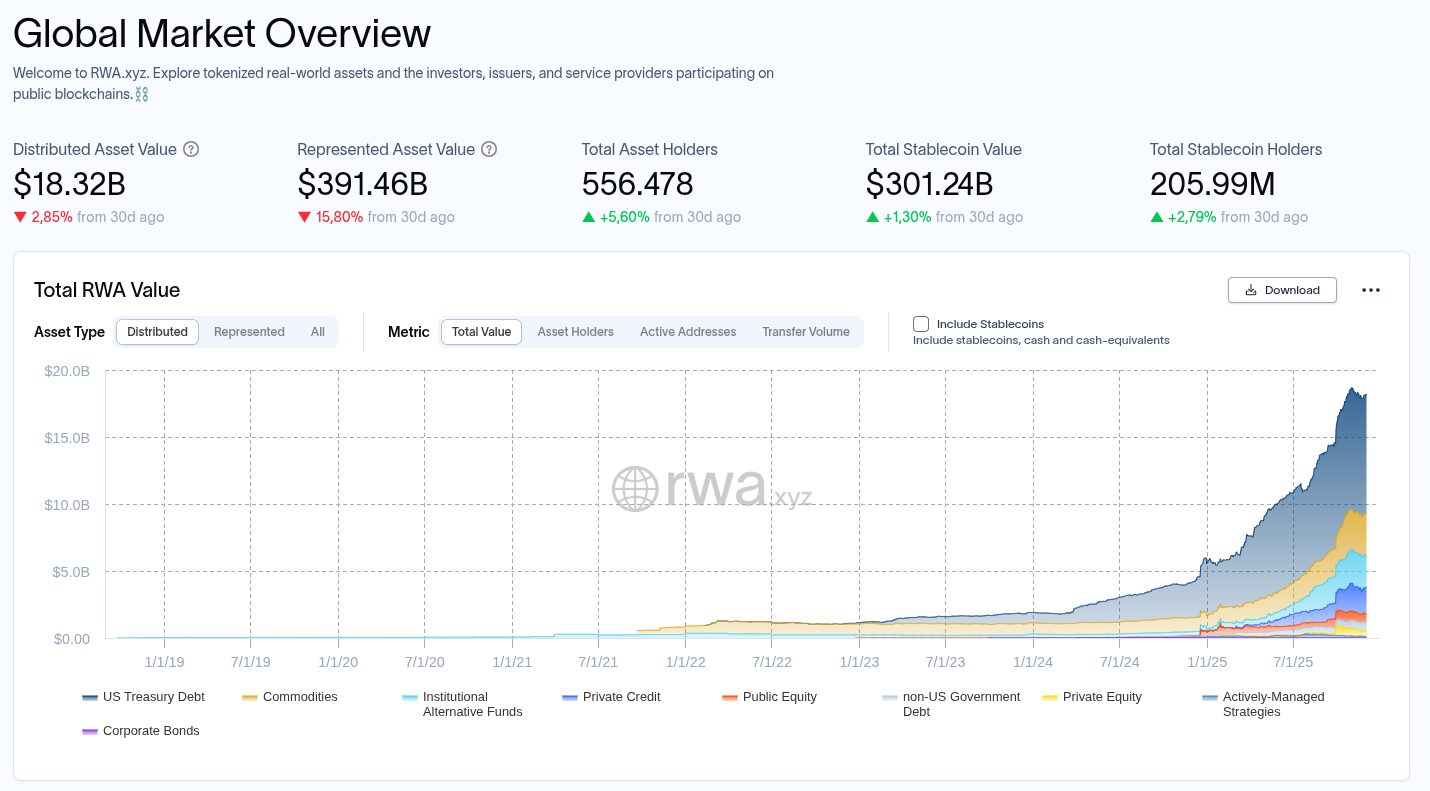
Task: Click the Corporate Bonds legend entry
Action: coord(141,731)
